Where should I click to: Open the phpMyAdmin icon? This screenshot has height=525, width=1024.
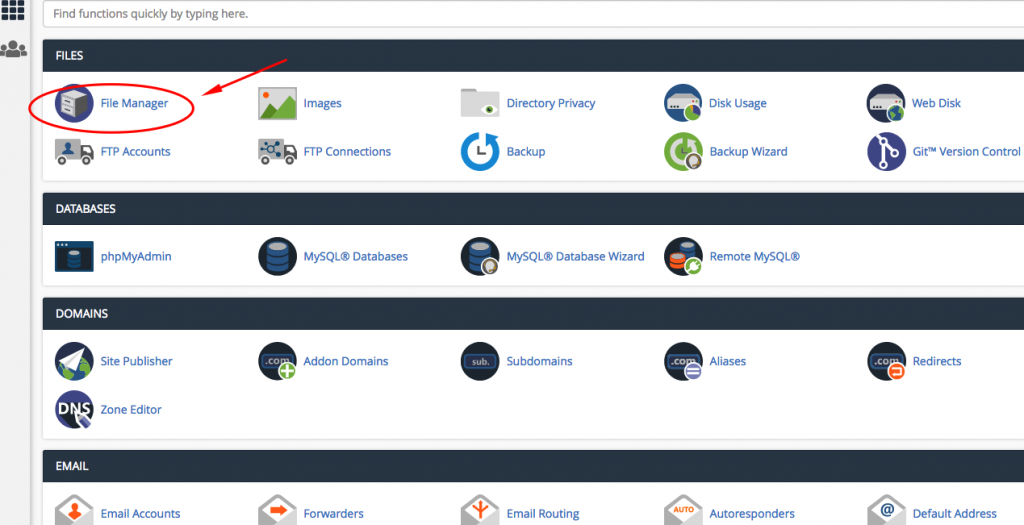(x=74, y=257)
